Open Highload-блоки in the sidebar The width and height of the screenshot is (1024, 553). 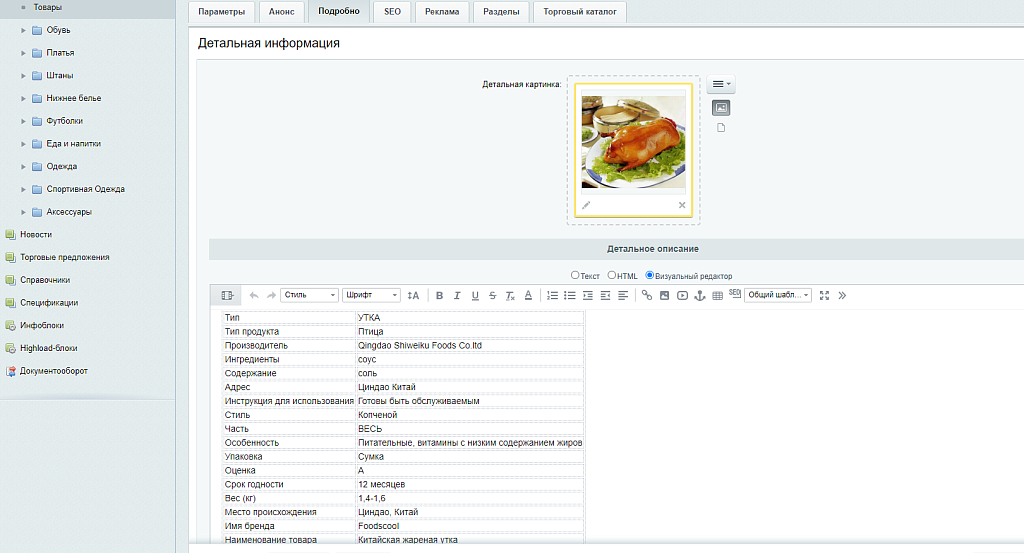click(48, 348)
